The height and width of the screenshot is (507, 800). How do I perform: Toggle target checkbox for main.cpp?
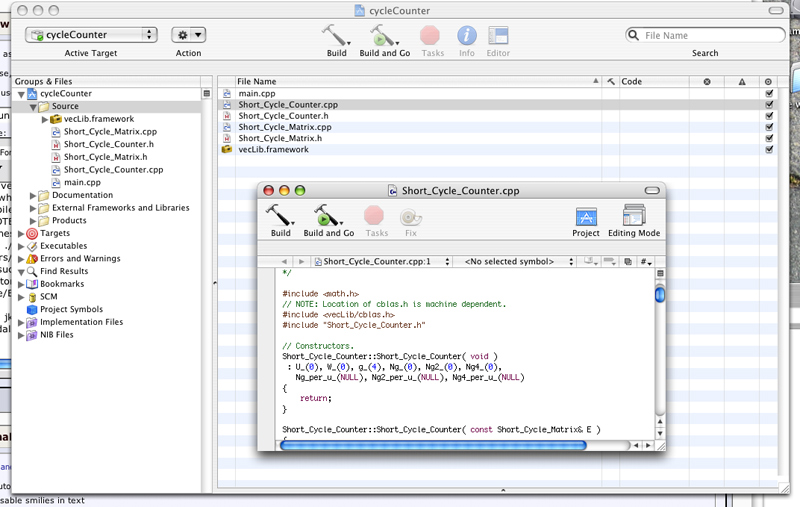tap(769, 93)
